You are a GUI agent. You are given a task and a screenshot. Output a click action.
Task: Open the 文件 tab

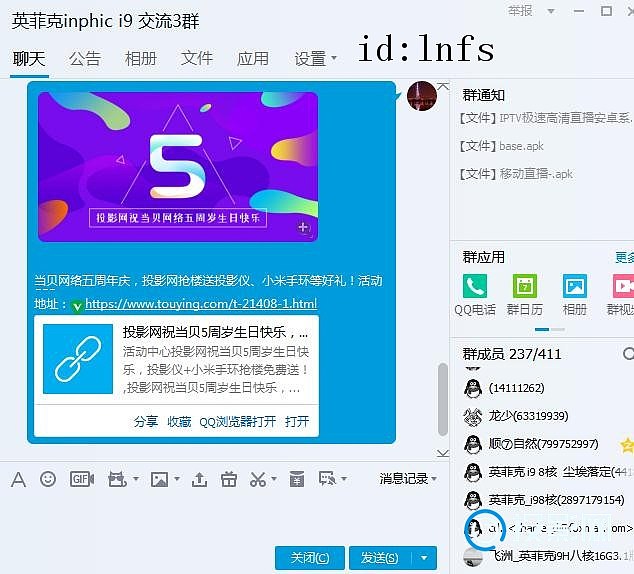pyautogui.click(x=197, y=59)
